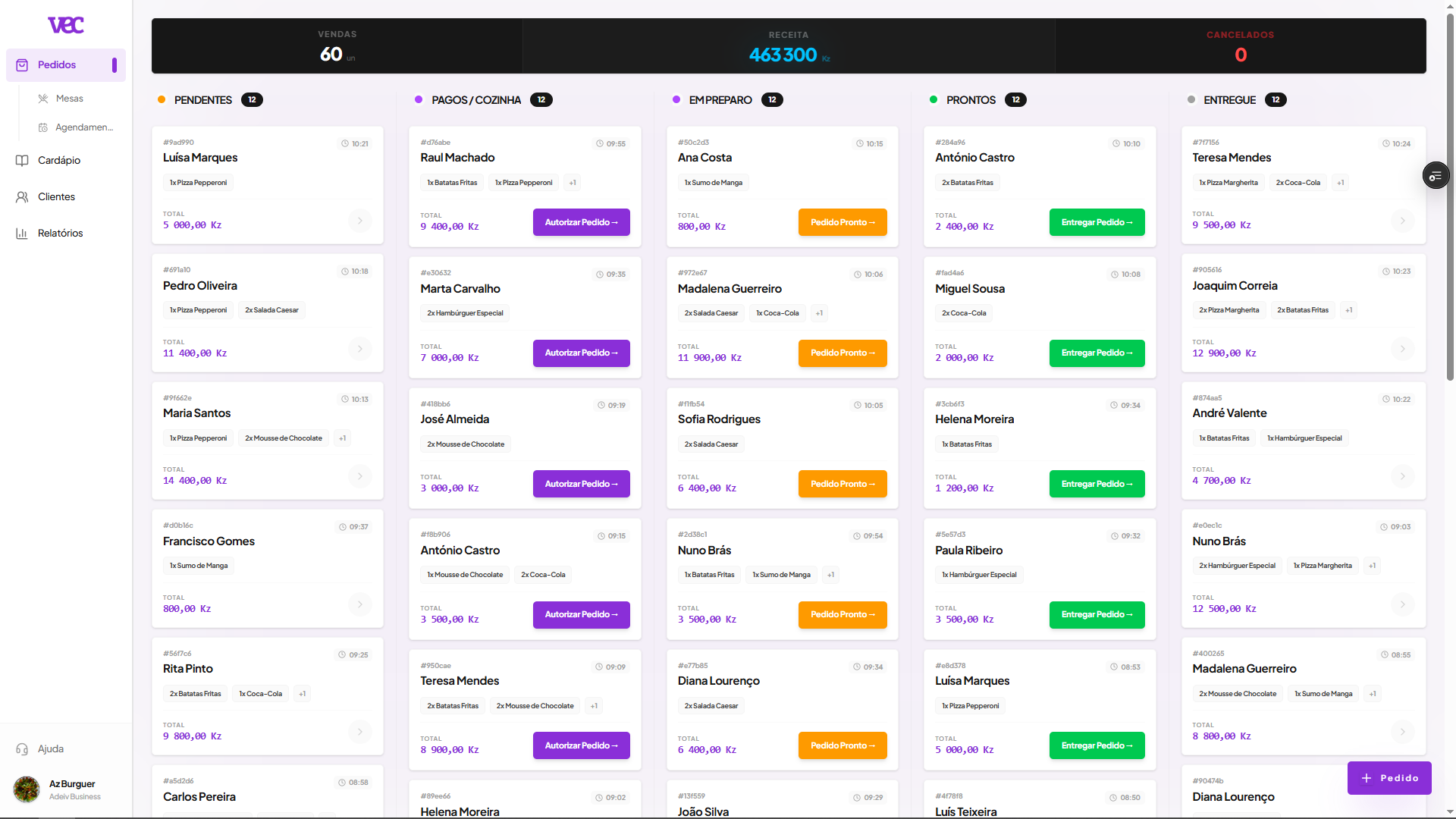
Task: Go to the Cardápio section
Action: [59, 161]
